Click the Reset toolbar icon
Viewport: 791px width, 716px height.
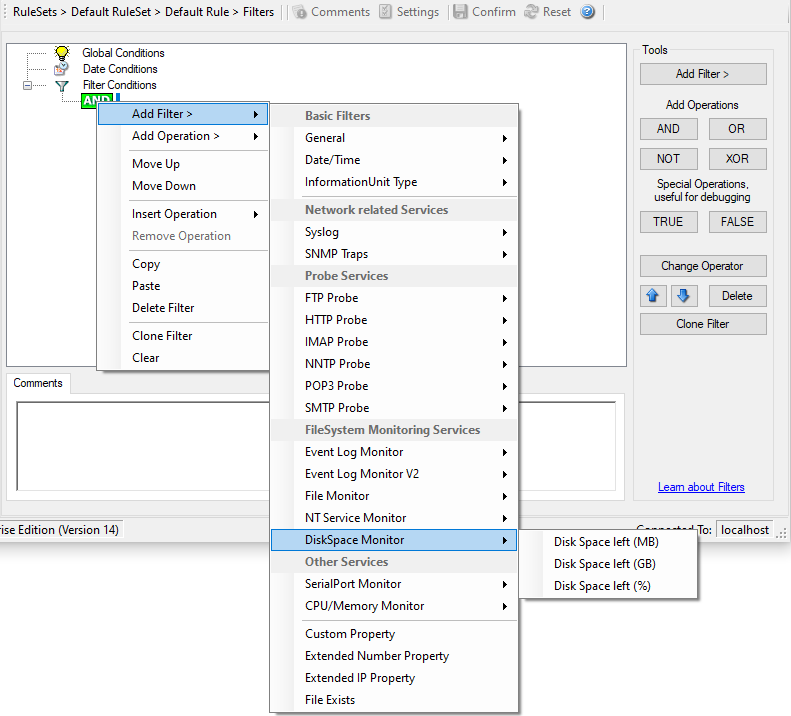tap(530, 12)
